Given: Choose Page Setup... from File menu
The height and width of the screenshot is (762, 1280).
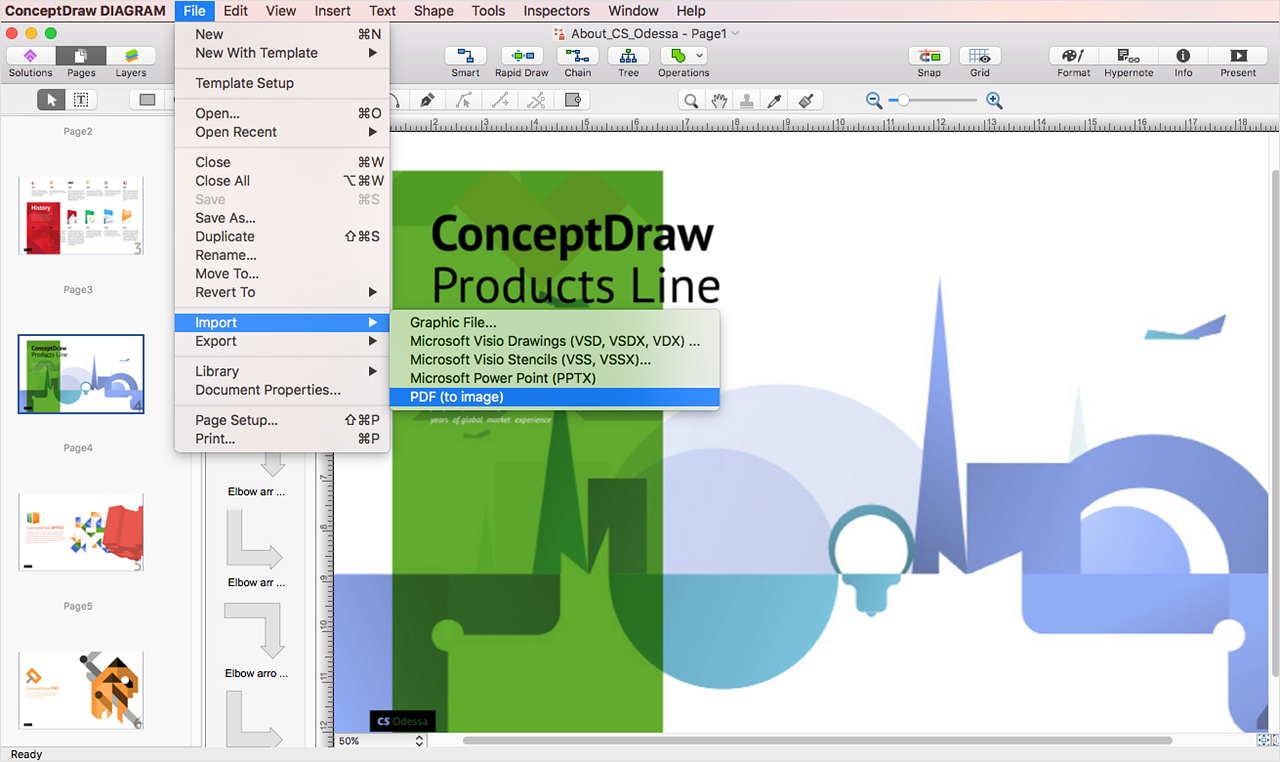Looking at the screenshot, I should pyautogui.click(x=282, y=420).
